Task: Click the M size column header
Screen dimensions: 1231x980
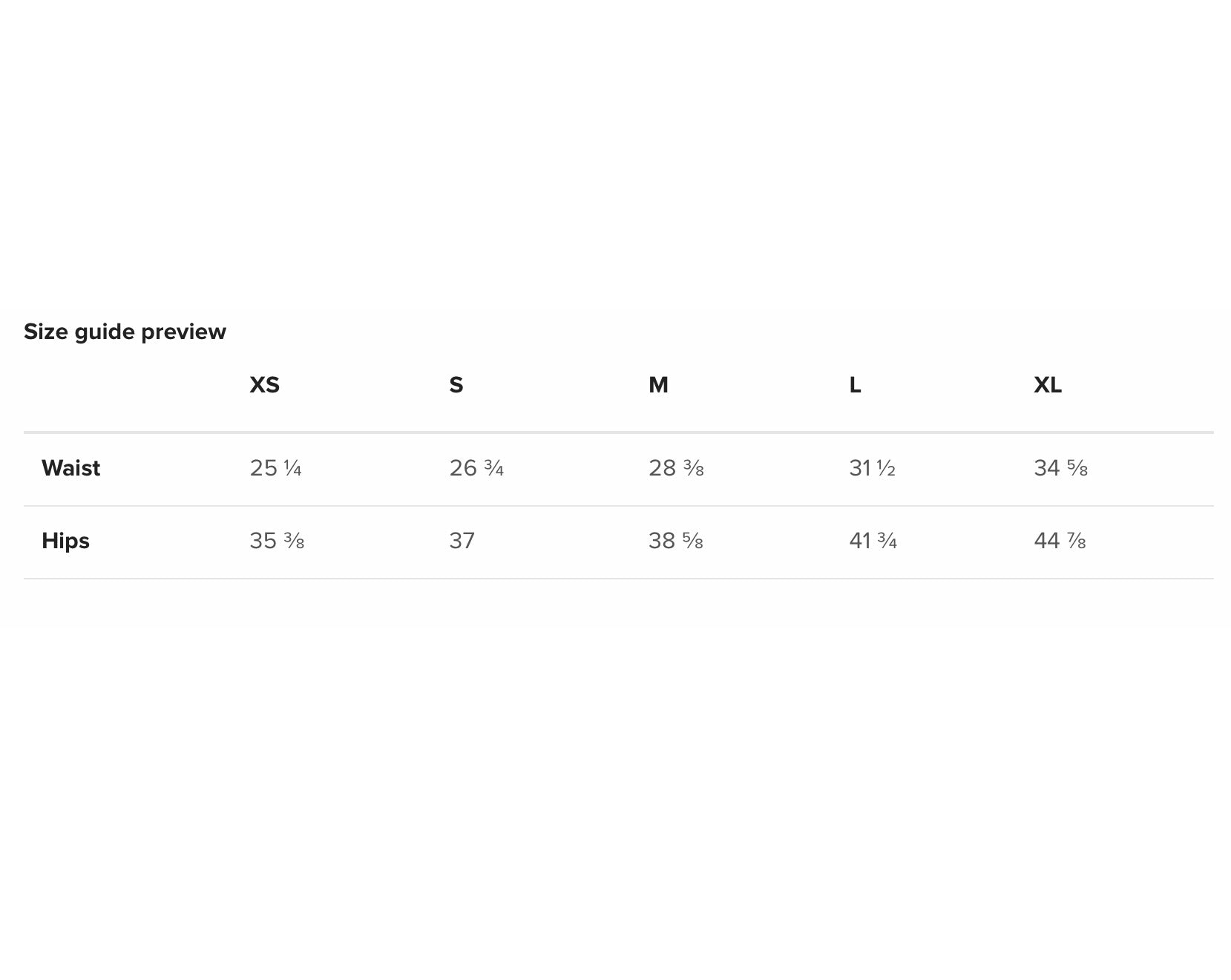Action: pos(658,385)
